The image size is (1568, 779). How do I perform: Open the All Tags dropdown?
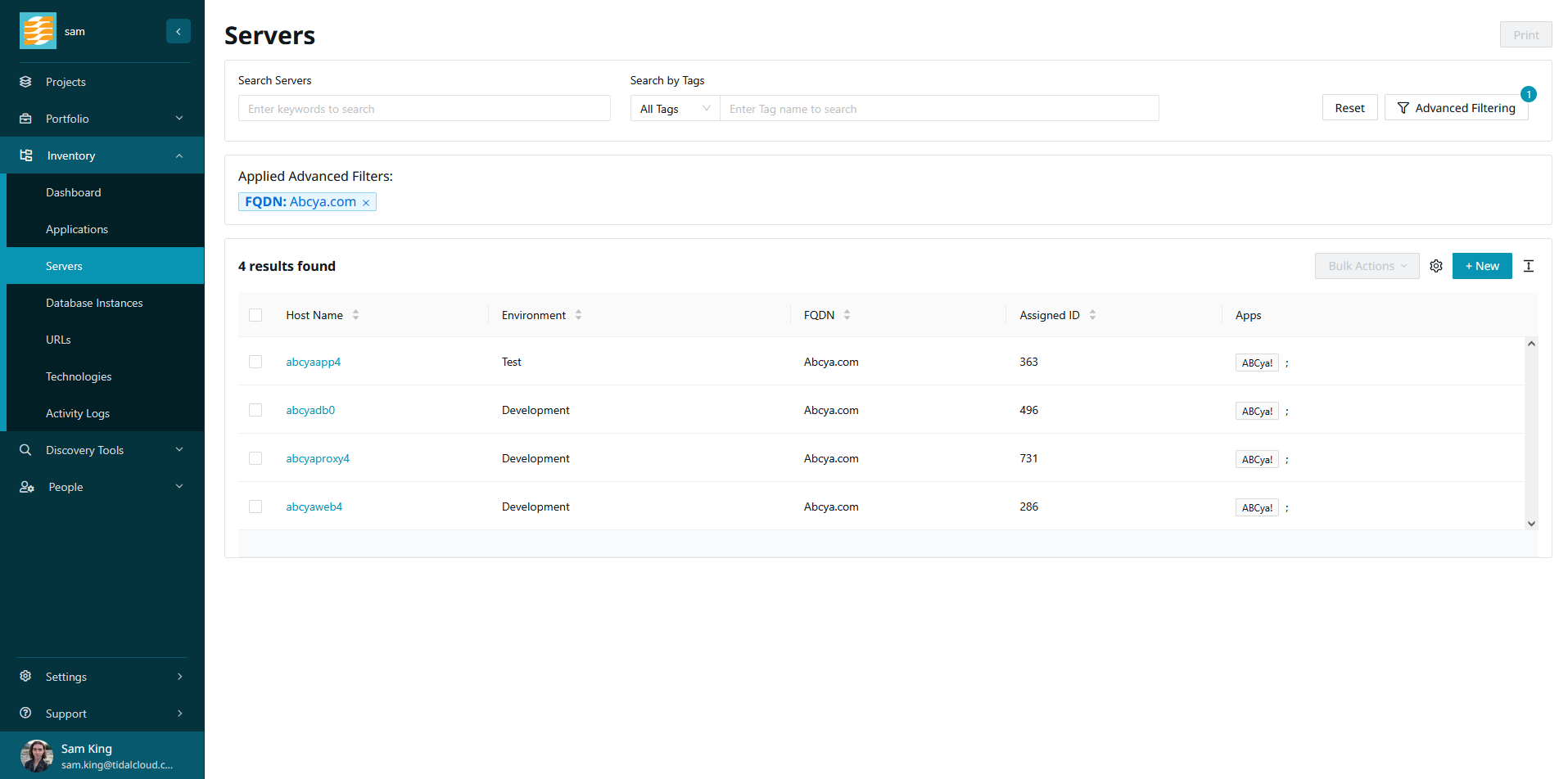tap(675, 109)
